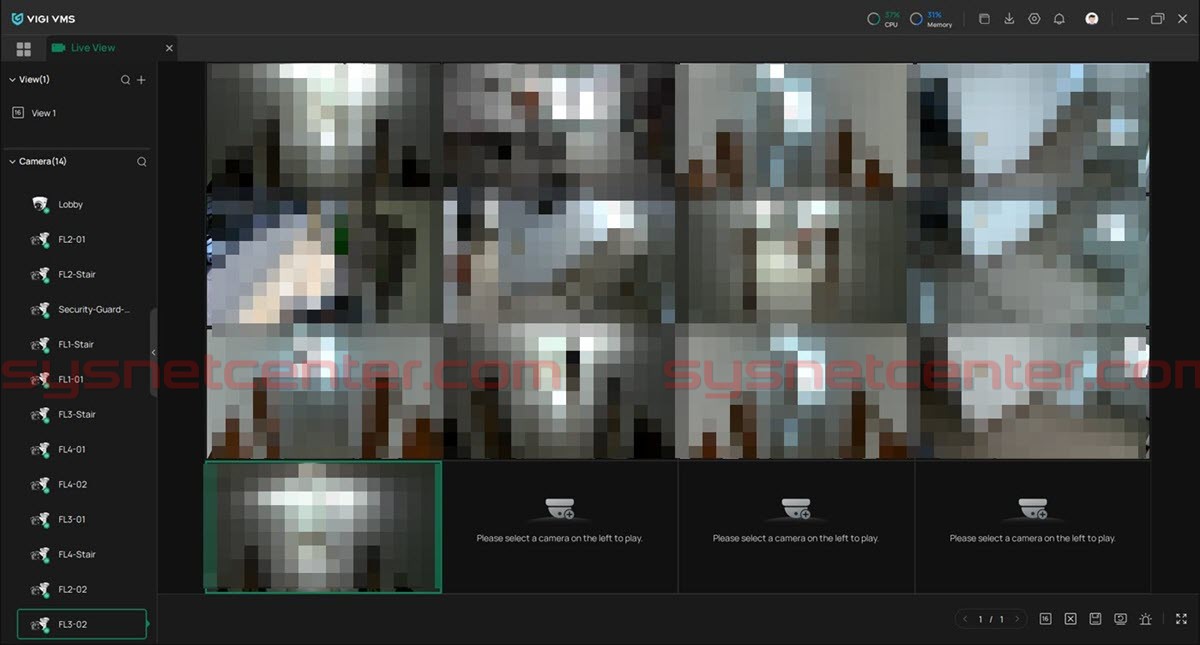Screen dimensions: 1200x645
Task: Collapse the View(1) section
Action: pos(12,80)
